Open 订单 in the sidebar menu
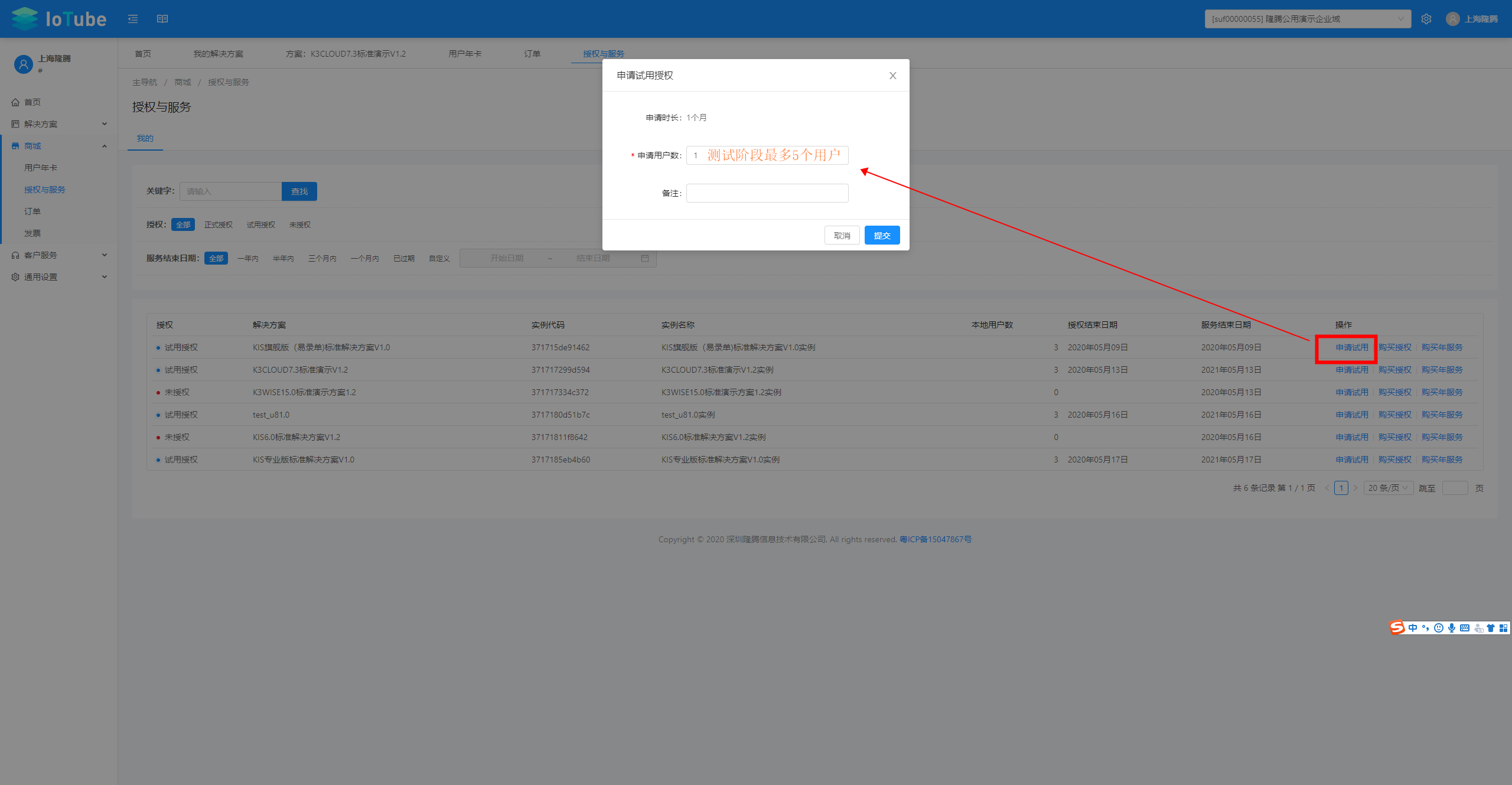Viewport: 1512px width, 785px height. [32, 211]
